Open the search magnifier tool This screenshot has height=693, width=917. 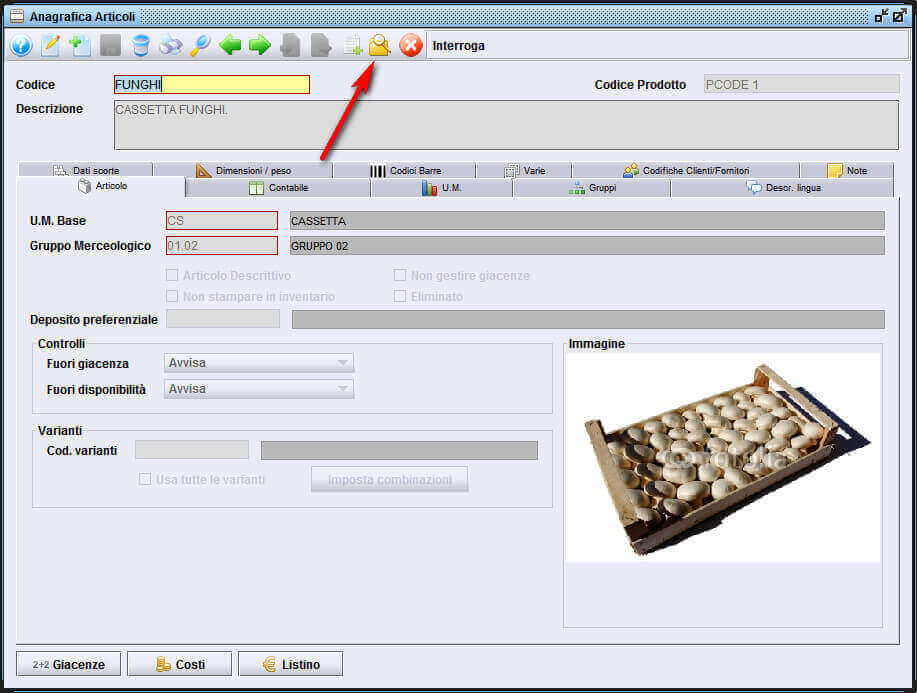coord(198,46)
